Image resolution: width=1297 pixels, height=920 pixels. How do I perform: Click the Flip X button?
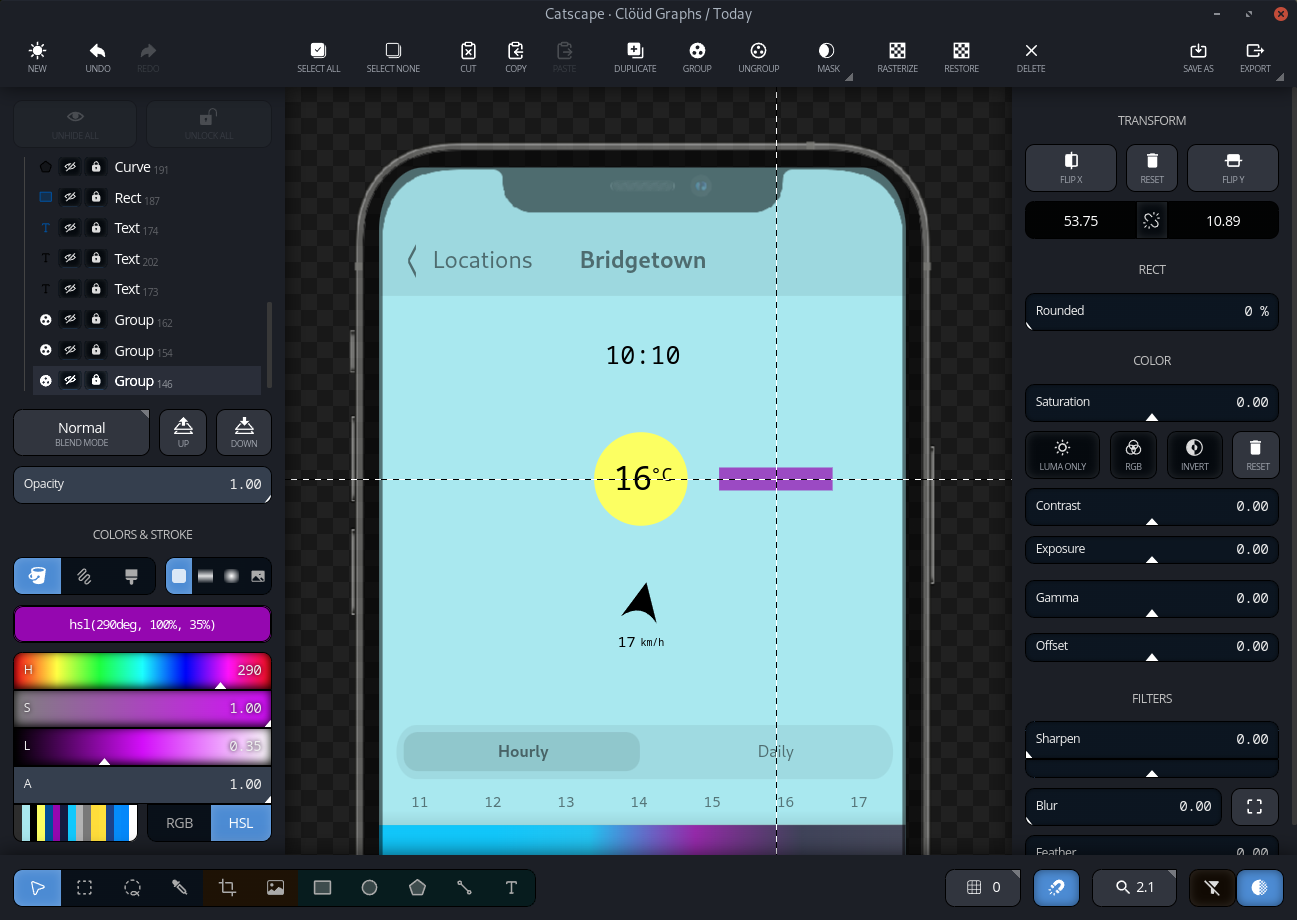click(x=1071, y=167)
